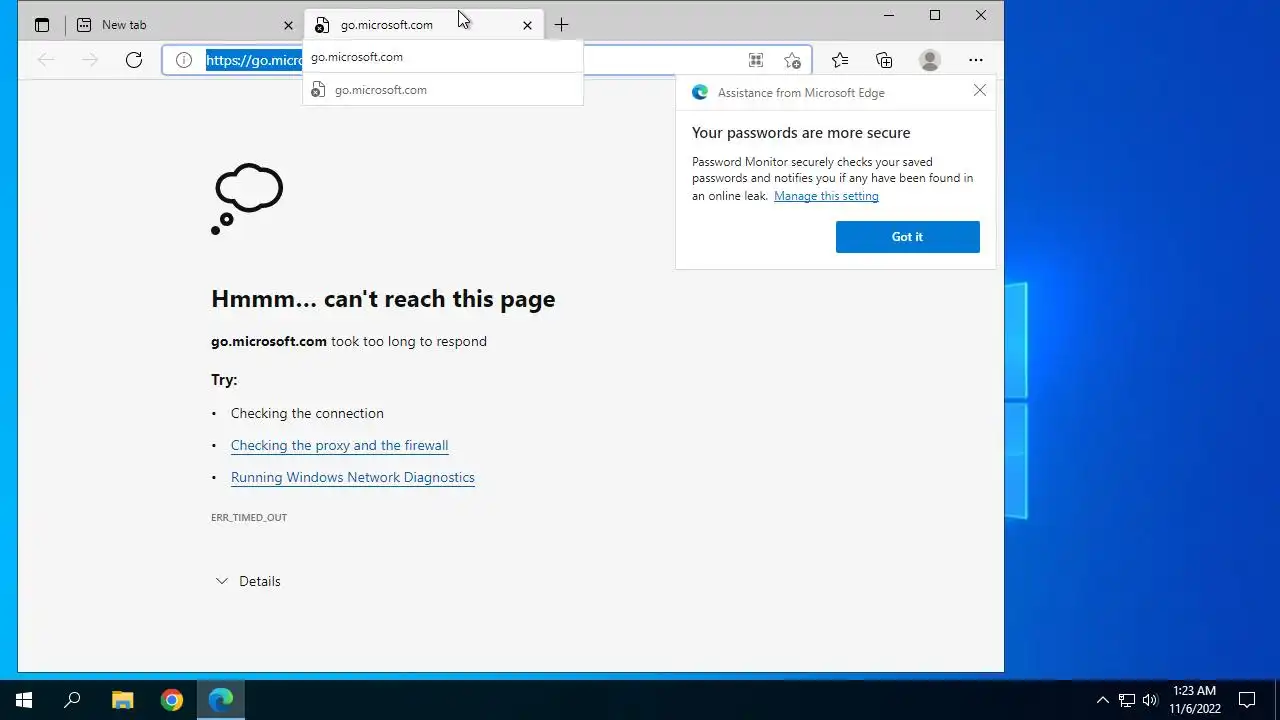This screenshot has width=1280, height=720.
Task: Click the ERR_TIMED_OUT error code text
Action: (x=249, y=517)
